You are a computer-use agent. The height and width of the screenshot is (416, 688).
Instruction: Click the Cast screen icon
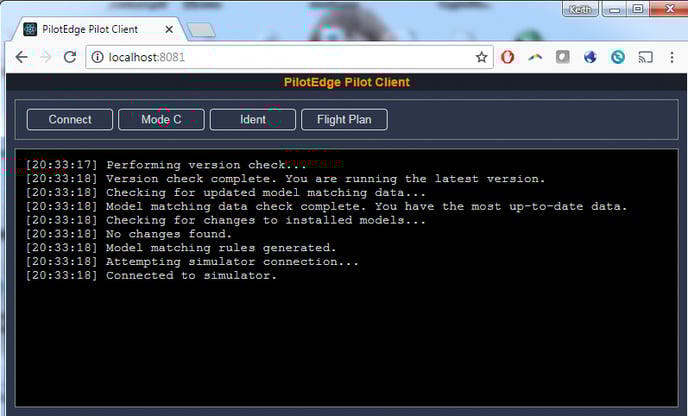[645, 57]
